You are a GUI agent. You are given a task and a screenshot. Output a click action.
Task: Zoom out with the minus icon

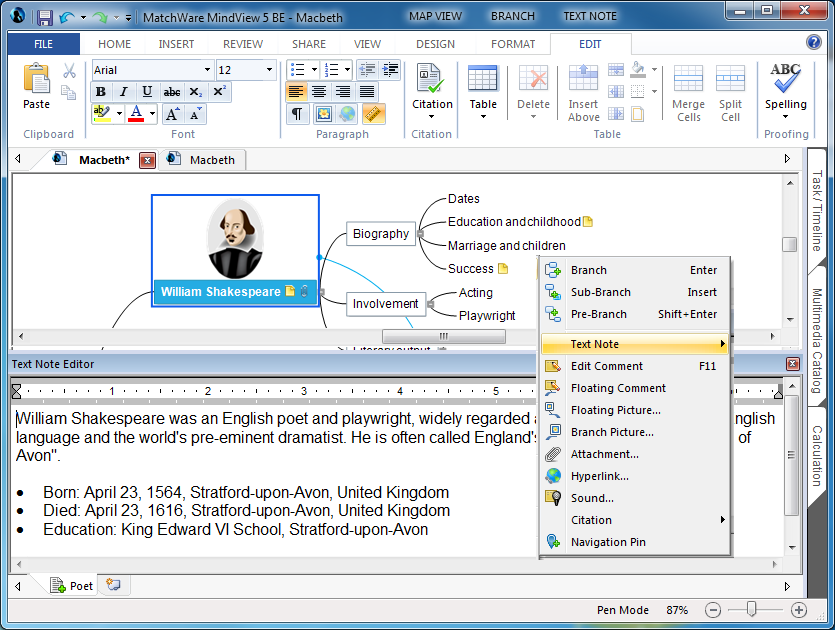713,610
